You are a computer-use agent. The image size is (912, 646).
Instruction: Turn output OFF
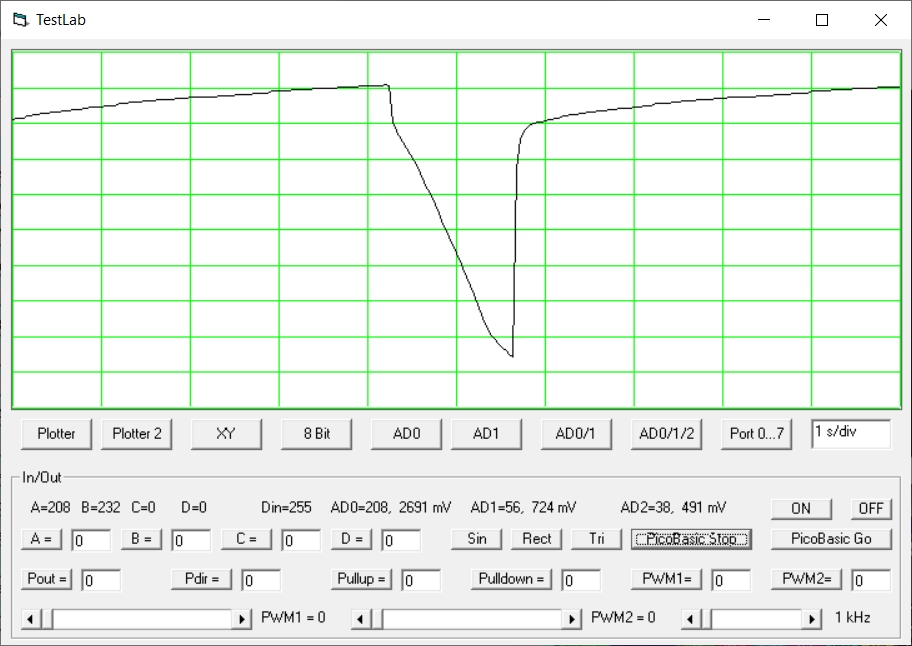pyautogui.click(x=870, y=508)
